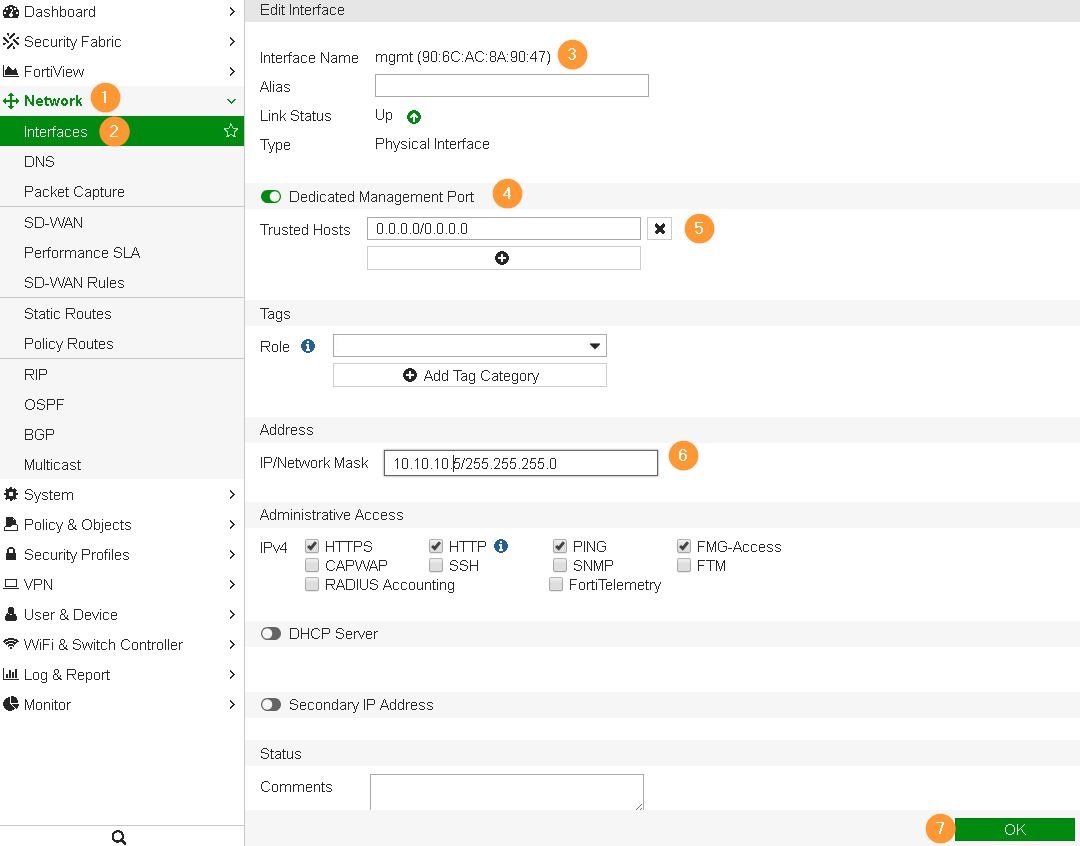
Task: Enable the DHCP Server toggle
Action: point(271,634)
